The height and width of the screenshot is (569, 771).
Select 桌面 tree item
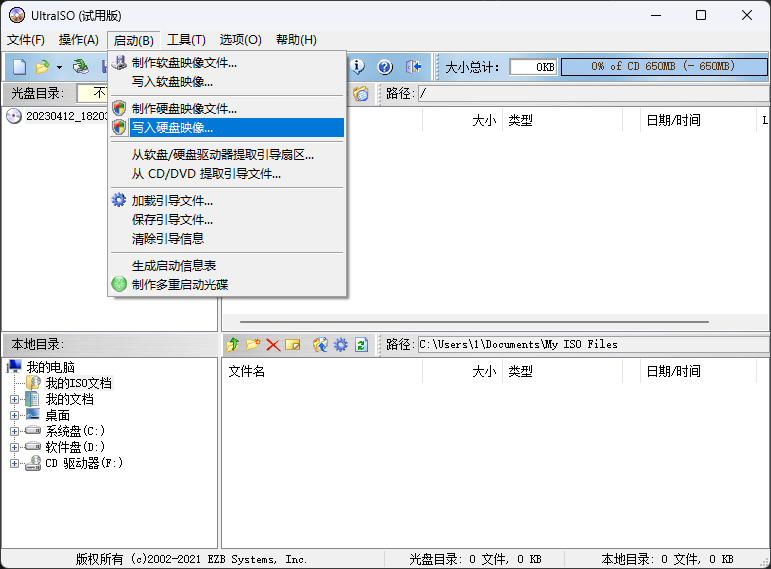click(58, 416)
